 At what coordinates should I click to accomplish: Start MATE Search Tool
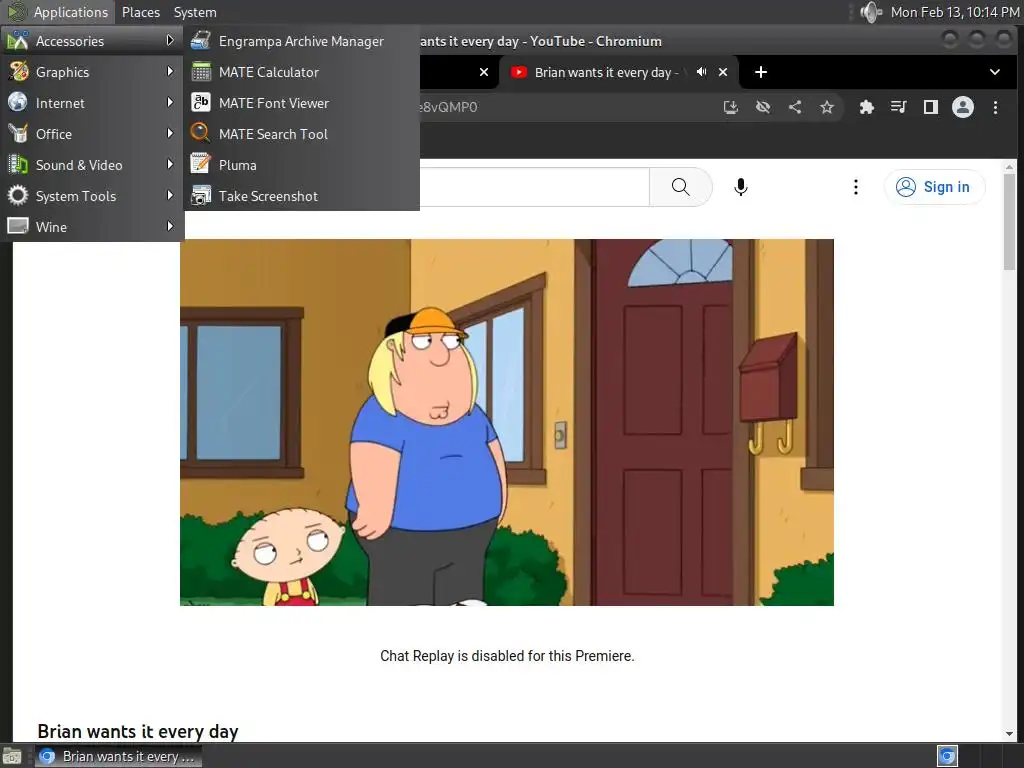click(x=302, y=134)
